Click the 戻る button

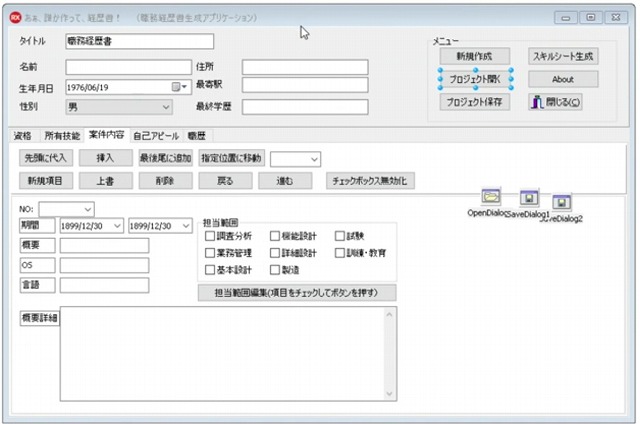tap(225, 181)
